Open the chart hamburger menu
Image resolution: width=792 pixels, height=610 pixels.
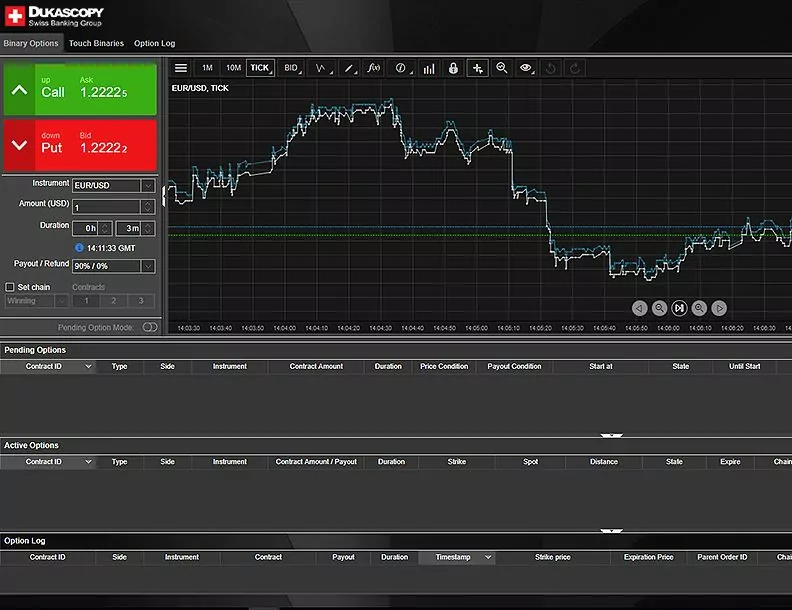181,68
